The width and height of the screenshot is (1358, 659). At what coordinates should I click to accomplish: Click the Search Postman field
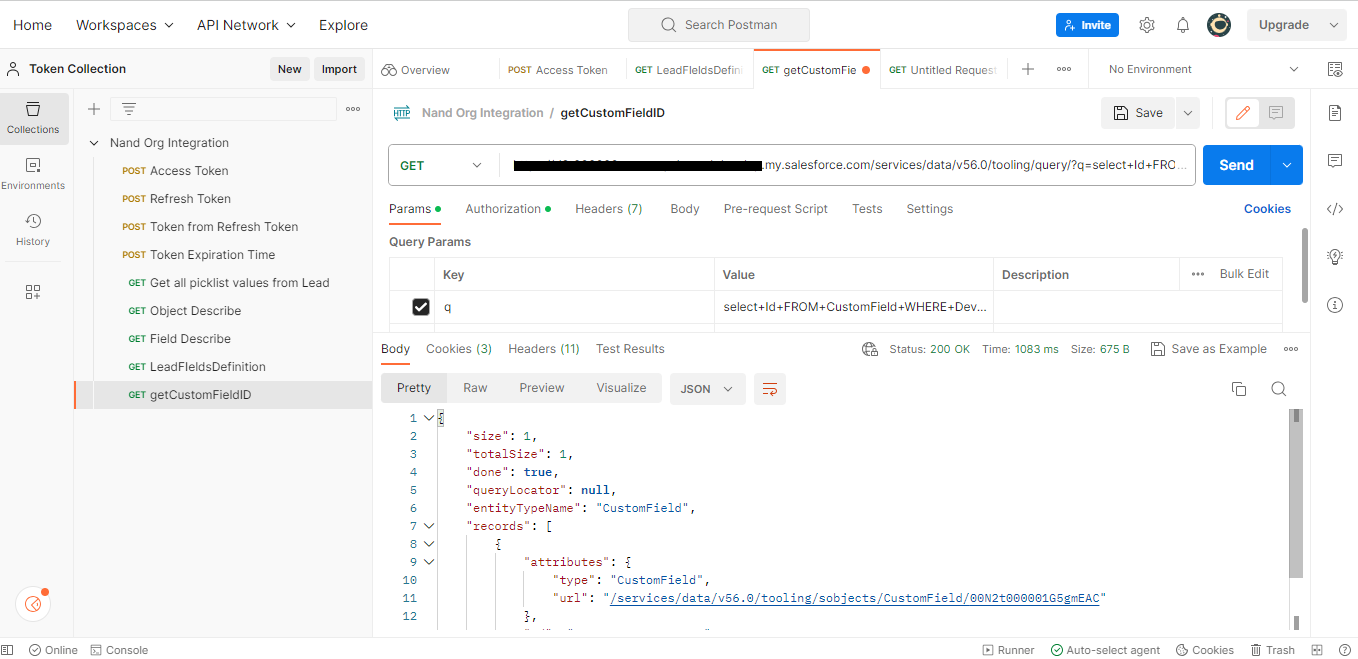(719, 25)
